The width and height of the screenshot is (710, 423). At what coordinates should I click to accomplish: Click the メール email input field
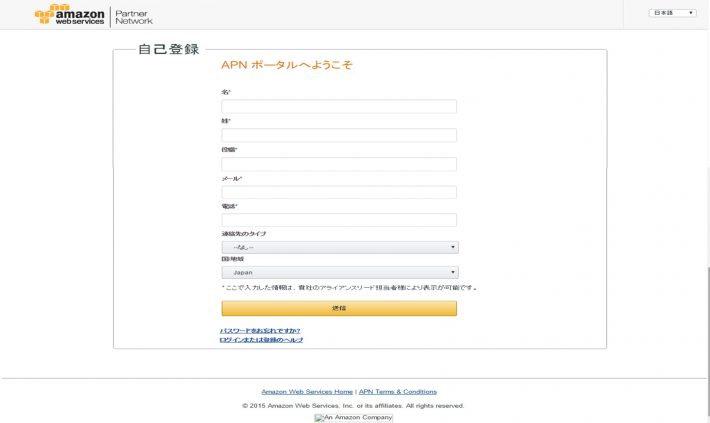pyautogui.click(x=339, y=192)
